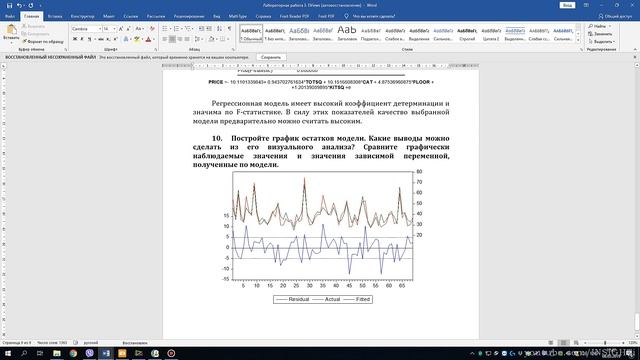The height and width of the screenshot is (360, 640).
Task: Increase font size with the A-up icon
Action: (121, 29)
